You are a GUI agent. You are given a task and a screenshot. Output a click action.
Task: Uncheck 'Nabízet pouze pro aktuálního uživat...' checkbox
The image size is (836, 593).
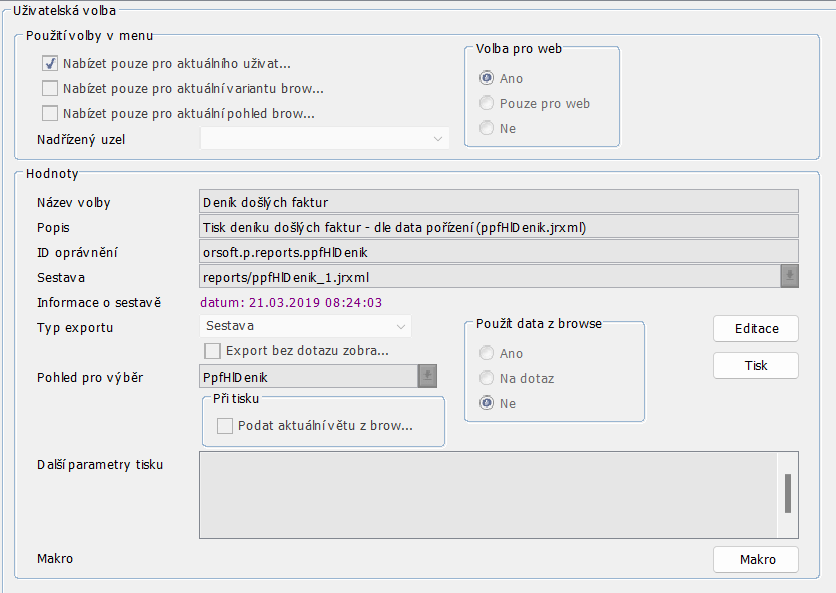point(50,63)
